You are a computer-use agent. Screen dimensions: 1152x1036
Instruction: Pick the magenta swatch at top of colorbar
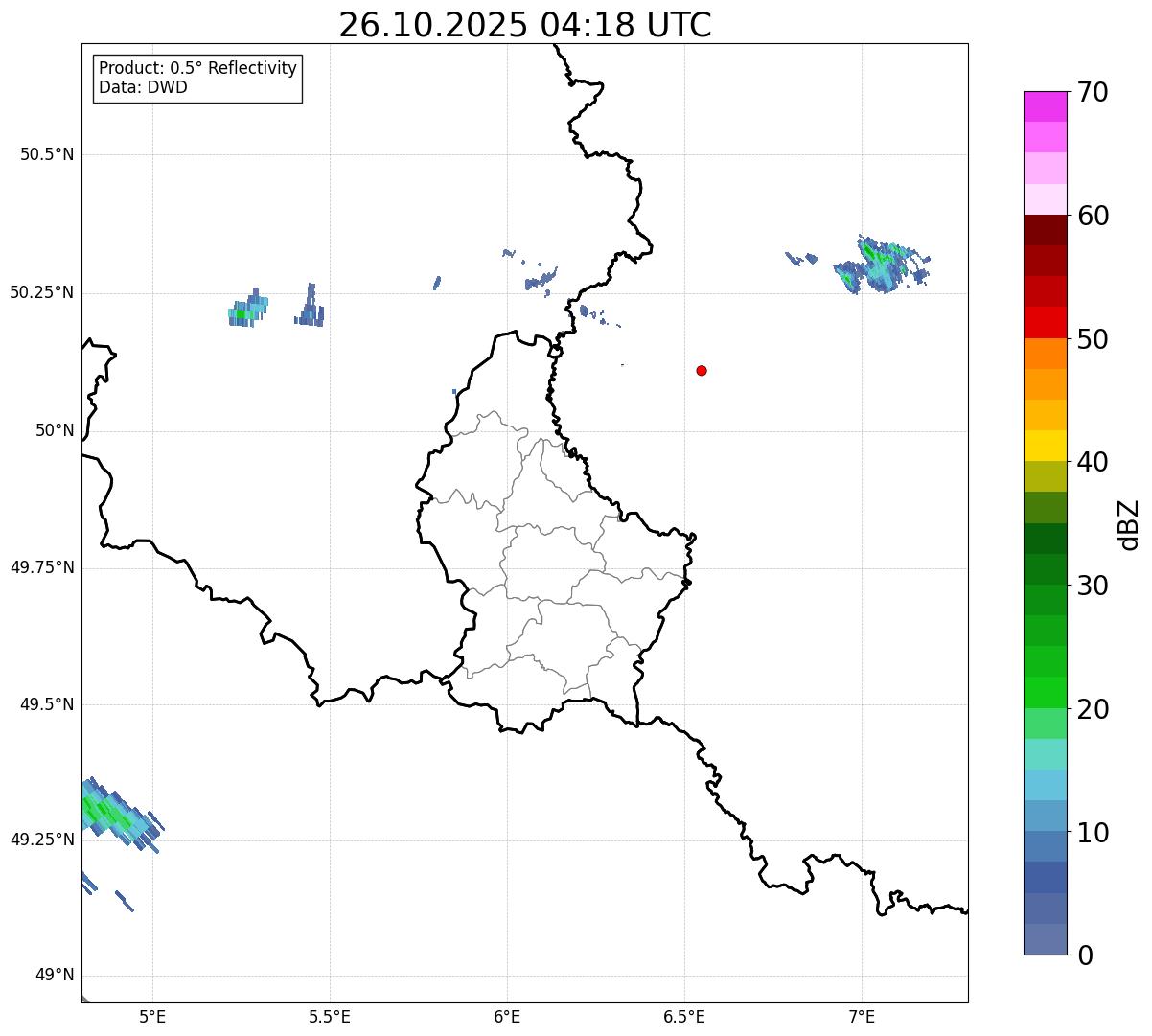pos(1051,105)
